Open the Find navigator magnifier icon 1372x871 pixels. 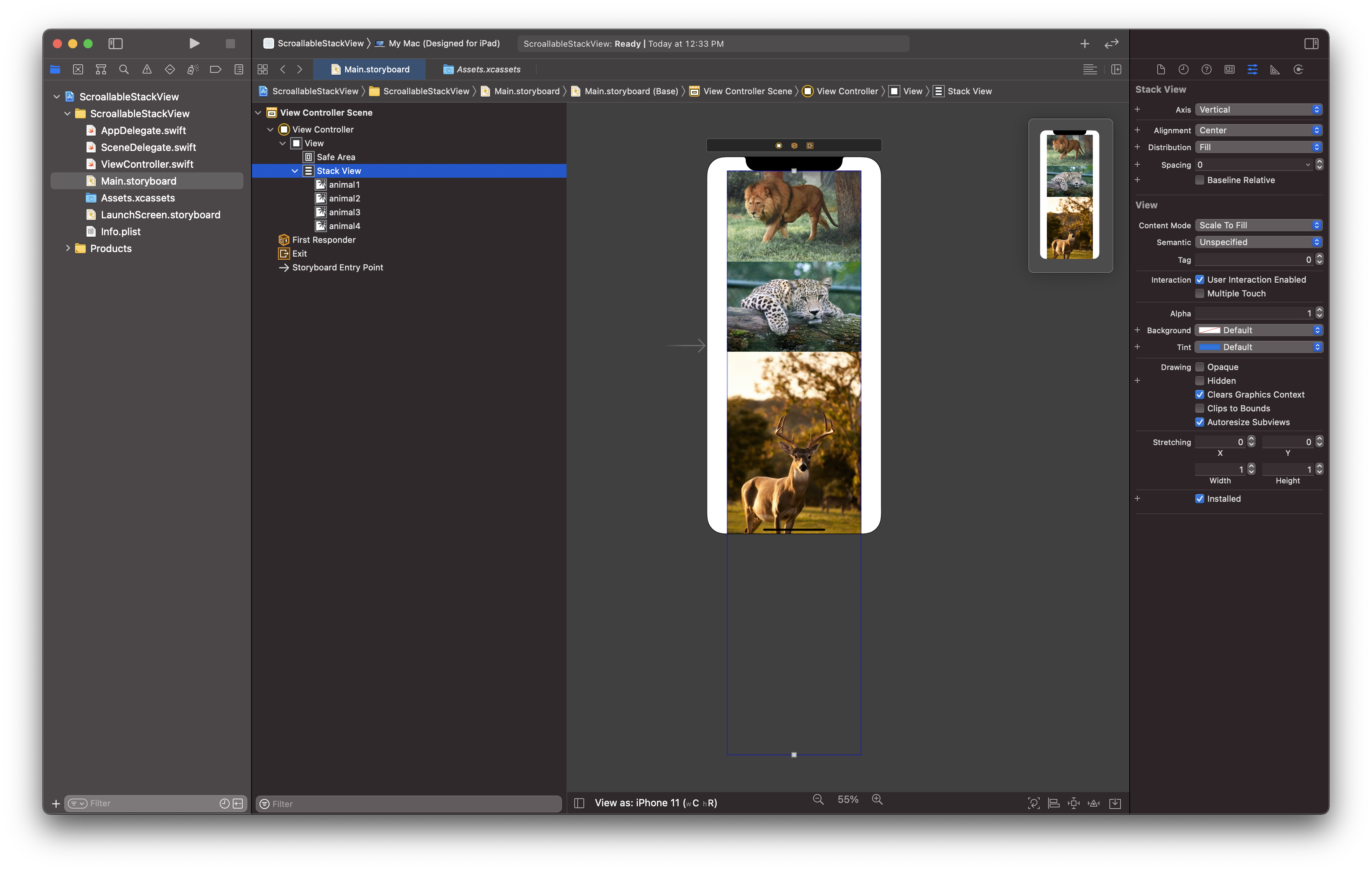[124, 70]
